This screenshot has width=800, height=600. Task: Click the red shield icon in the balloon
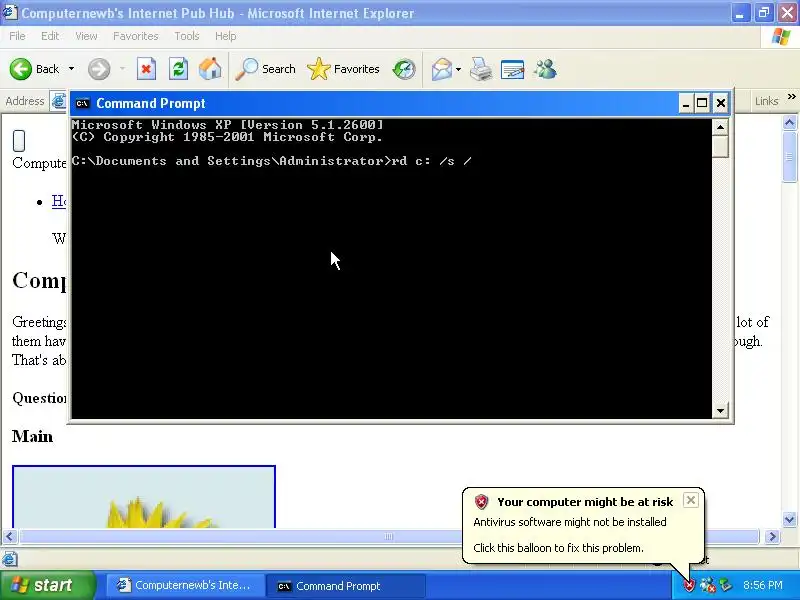pos(481,502)
